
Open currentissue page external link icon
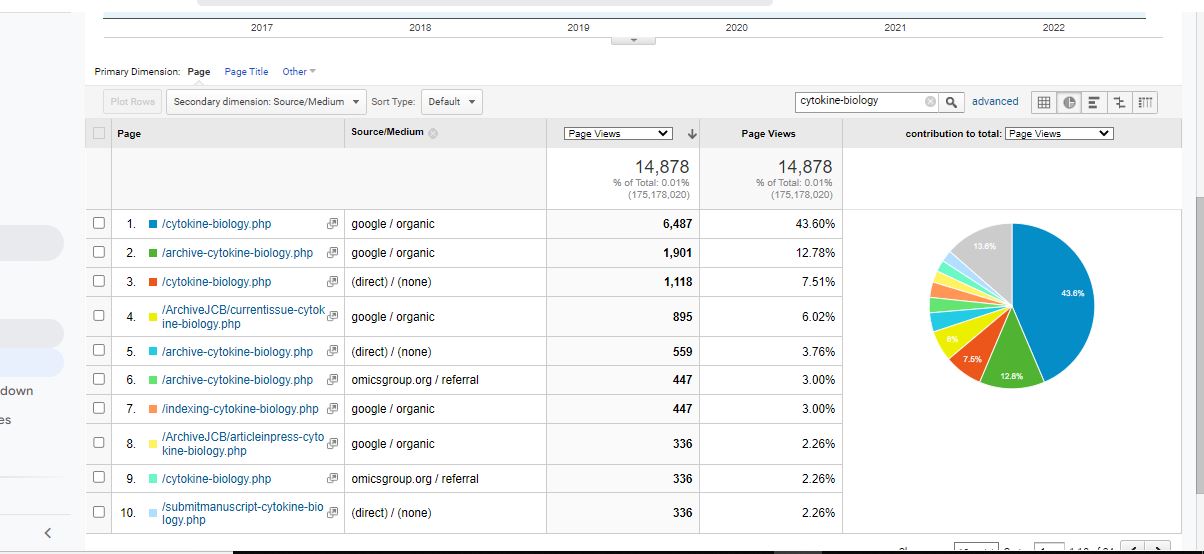pos(332,317)
